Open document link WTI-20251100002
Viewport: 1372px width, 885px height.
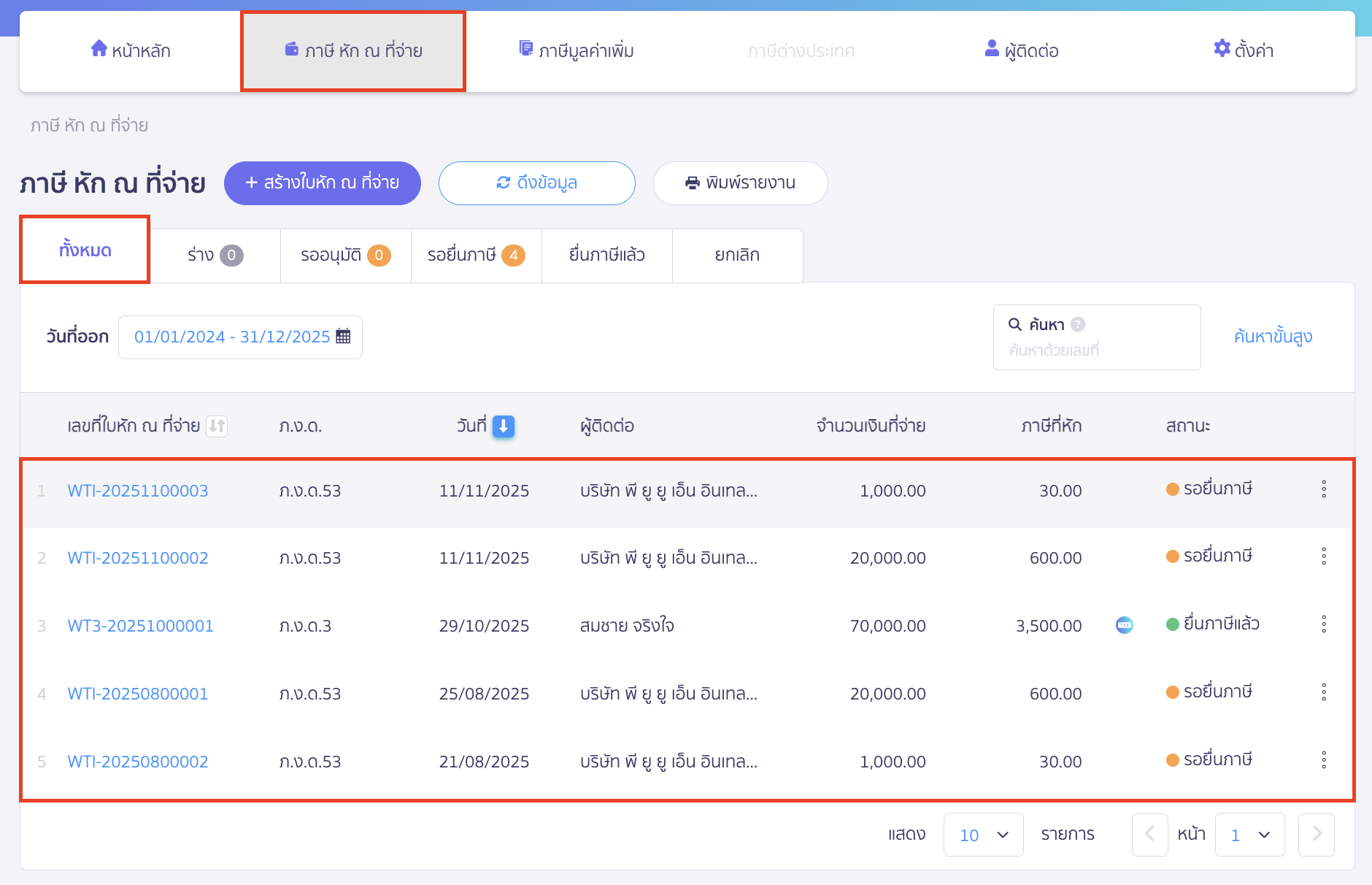pos(138,558)
